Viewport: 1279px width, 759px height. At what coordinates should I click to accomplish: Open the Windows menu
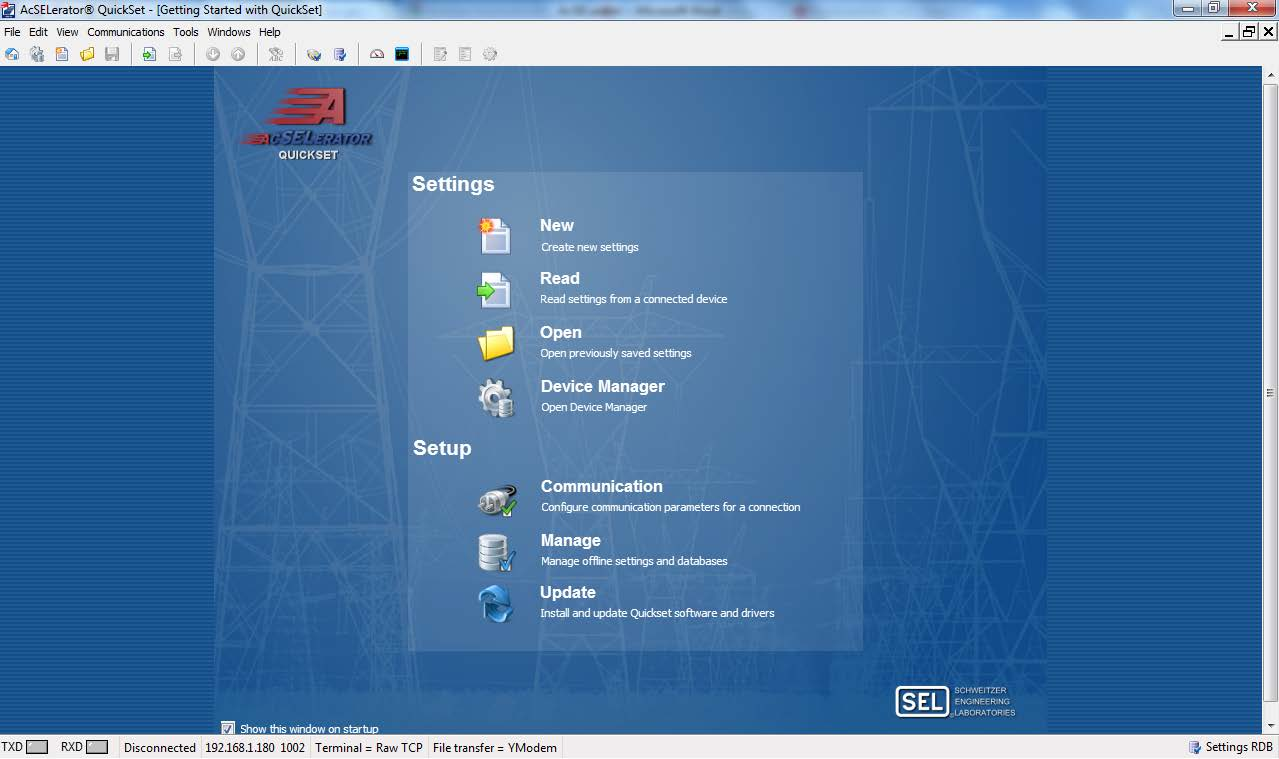click(229, 32)
